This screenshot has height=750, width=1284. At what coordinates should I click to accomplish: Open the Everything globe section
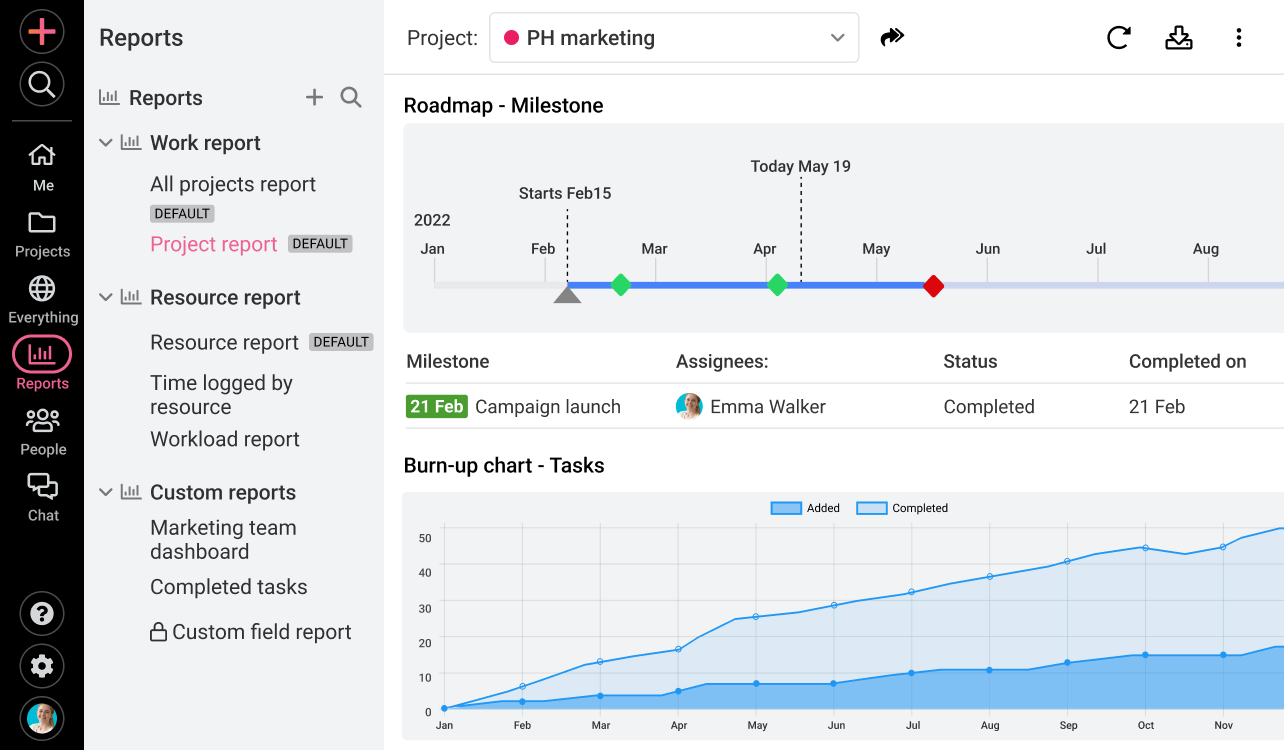(x=42, y=299)
